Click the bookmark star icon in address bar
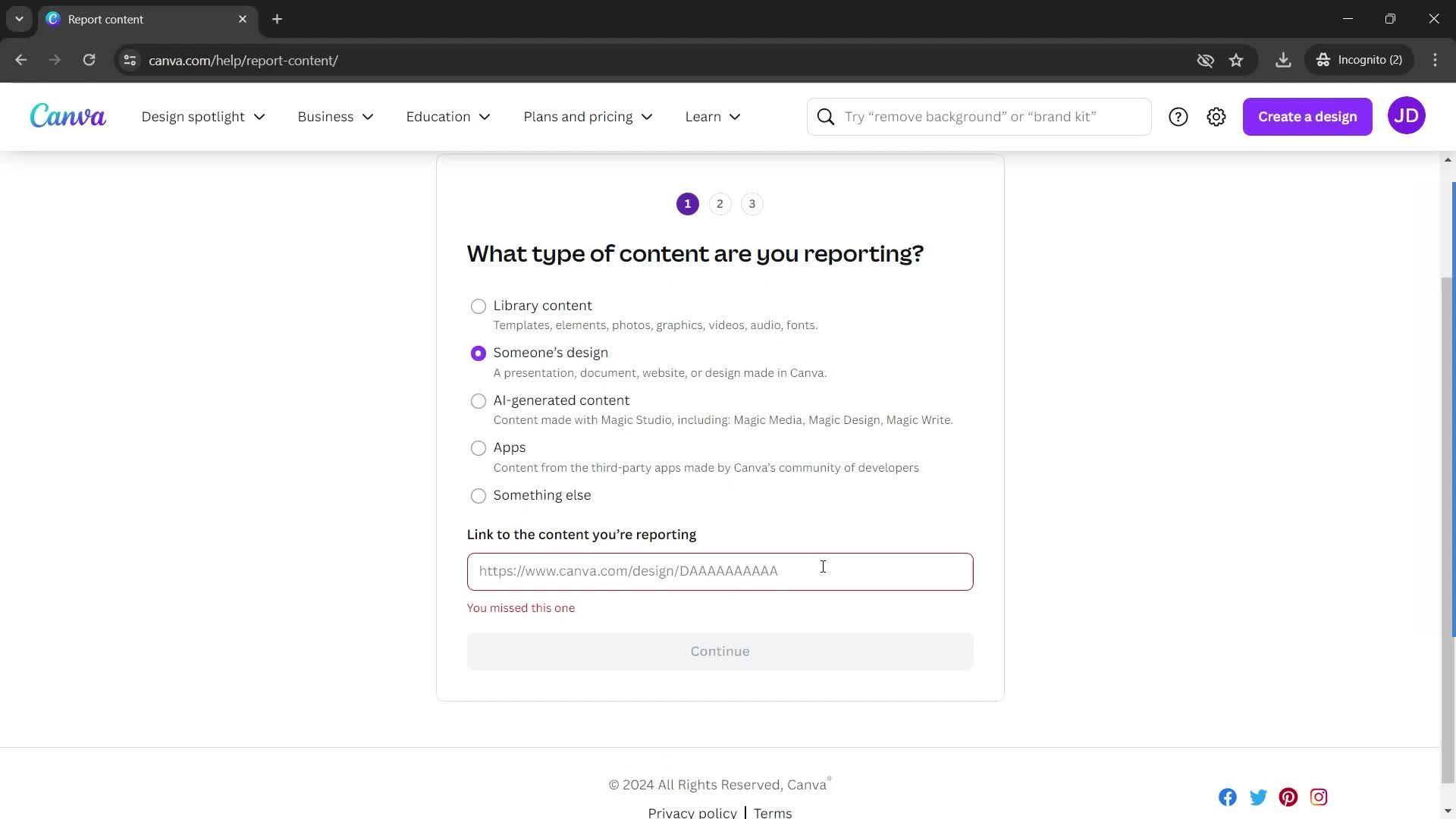The image size is (1456, 819). click(x=1237, y=60)
